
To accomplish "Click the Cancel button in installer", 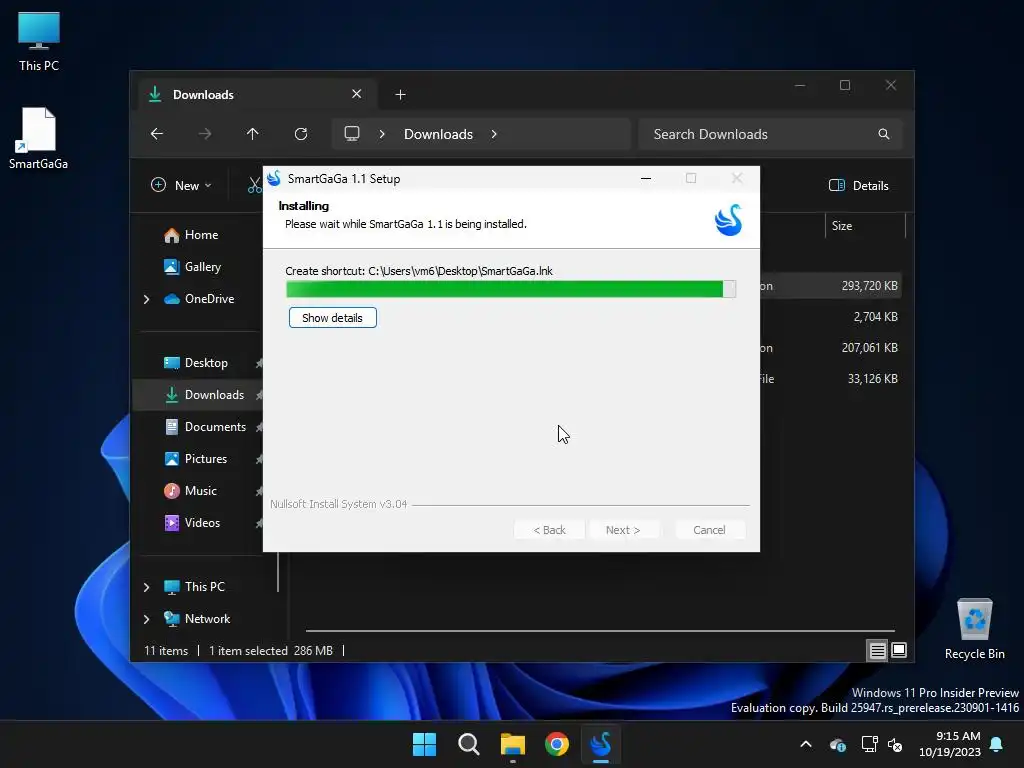I will tap(709, 530).
